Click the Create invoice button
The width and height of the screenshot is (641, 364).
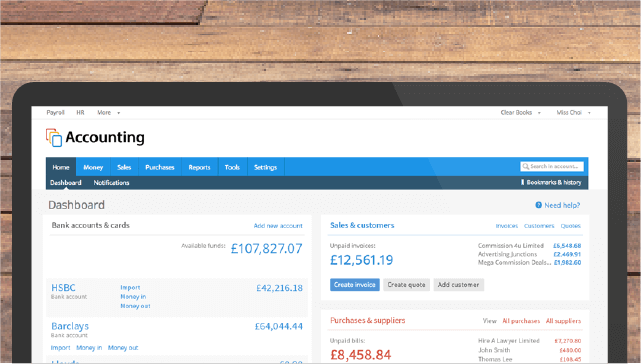point(354,285)
